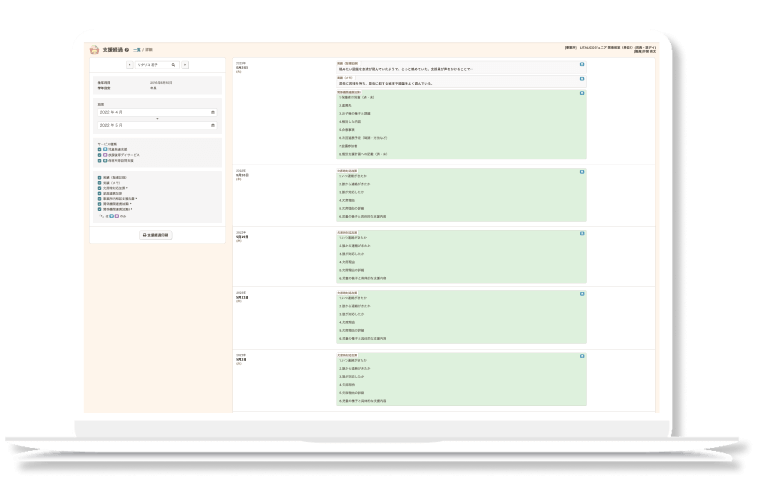
Task: Click the child name search input field
Action: point(152,64)
